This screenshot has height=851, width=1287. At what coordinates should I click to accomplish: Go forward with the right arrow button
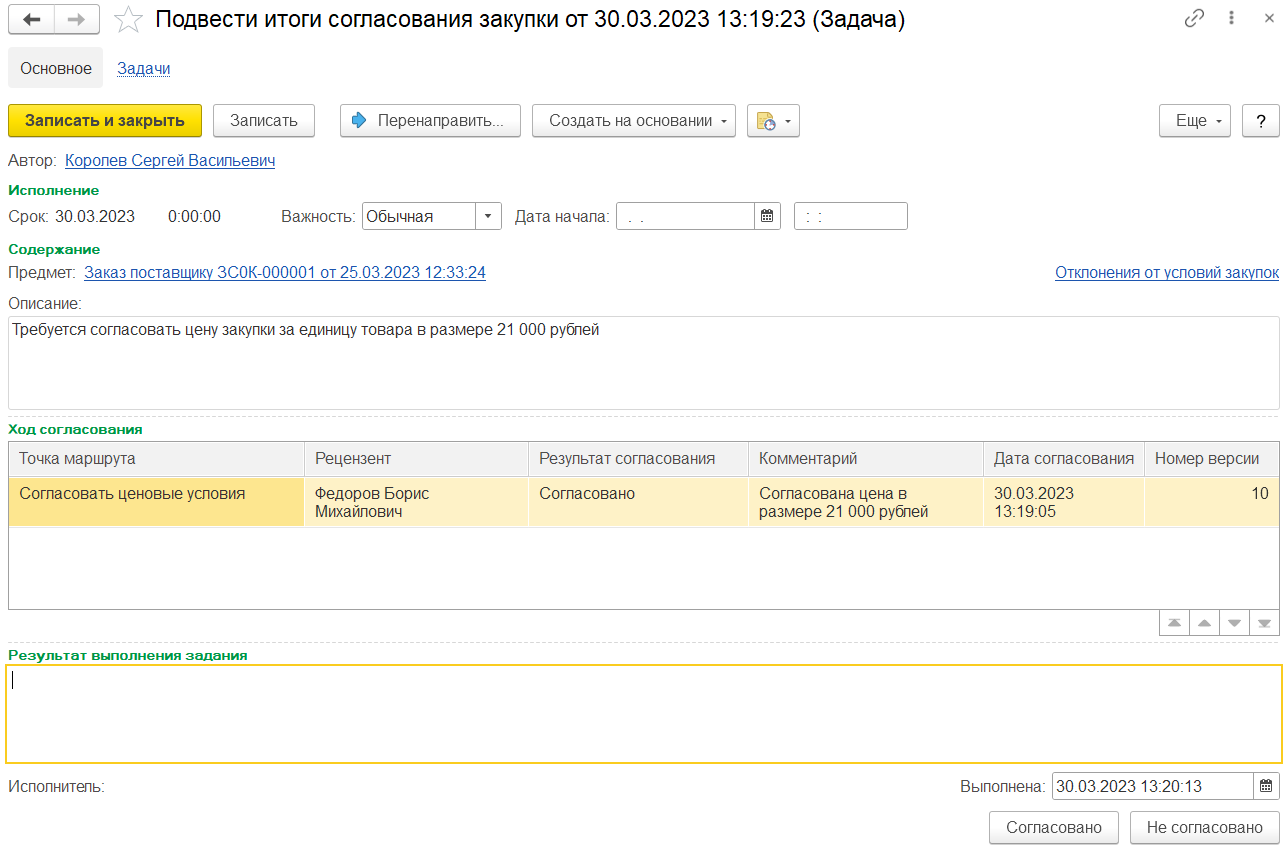coord(77,19)
